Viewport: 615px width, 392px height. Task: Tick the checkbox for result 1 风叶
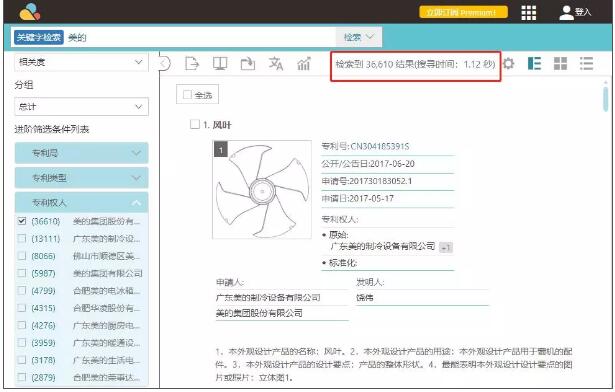[195, 124]
